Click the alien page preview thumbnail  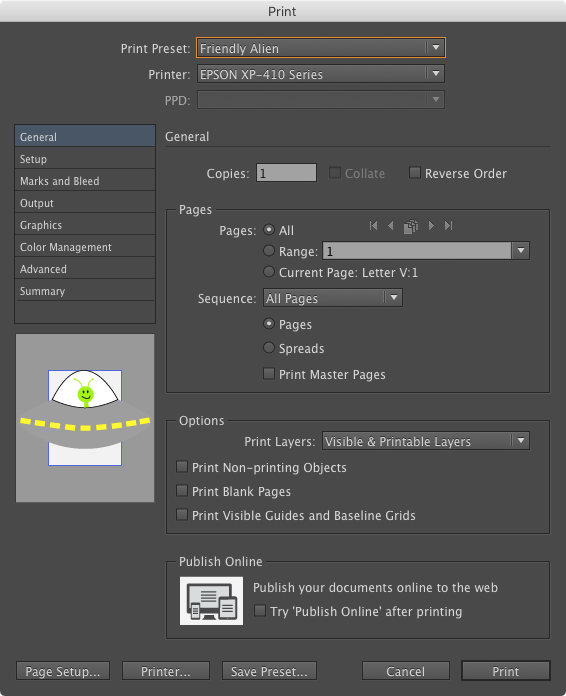pyautogui.click(x=85, y=418)
